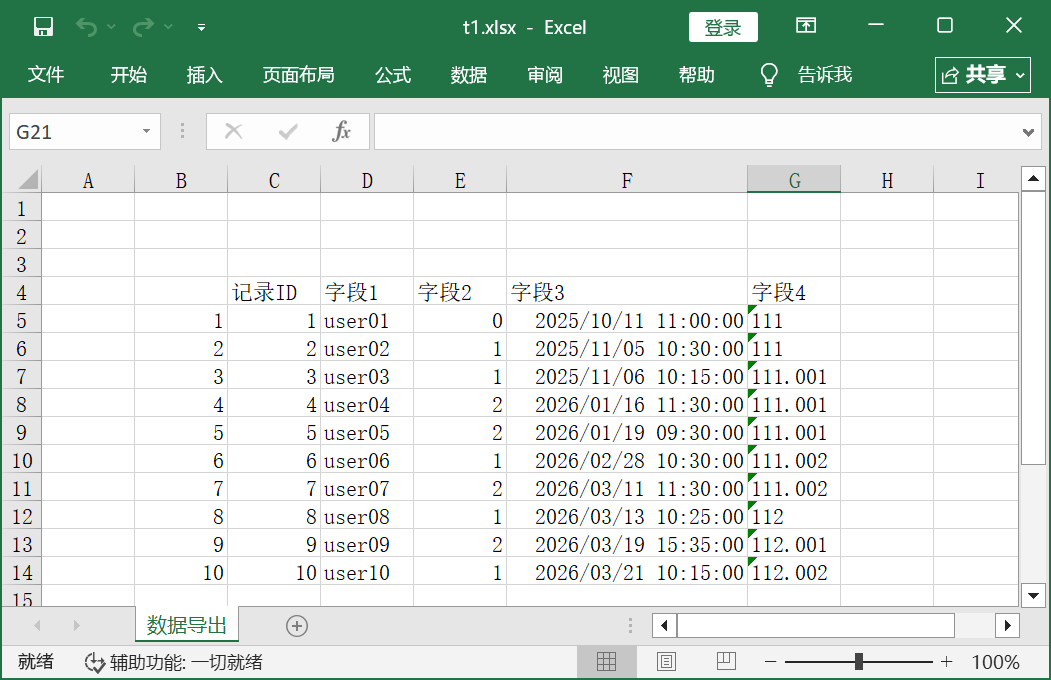The width and height of the screenshot is (1051, 680).
Task: Click the horizontal scrollbar left arrow
Action: tap(664, 626)
